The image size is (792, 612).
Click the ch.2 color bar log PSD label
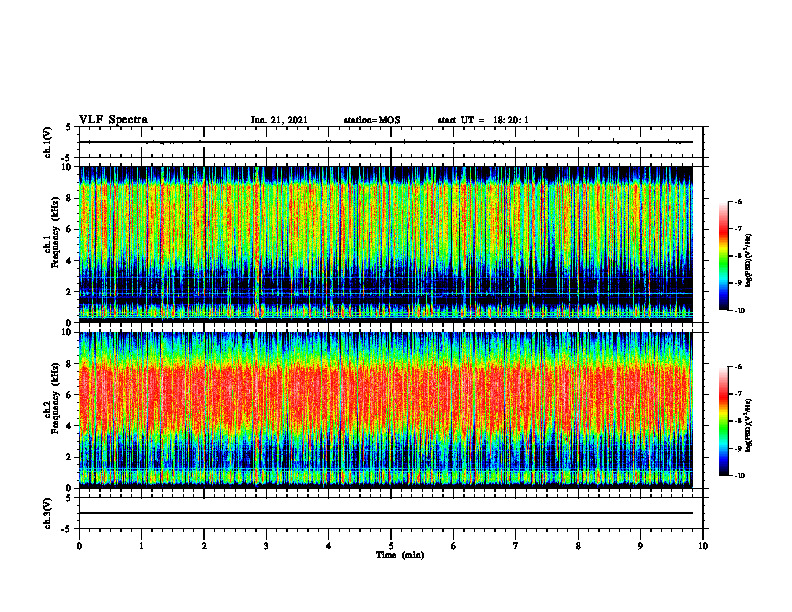749,423
